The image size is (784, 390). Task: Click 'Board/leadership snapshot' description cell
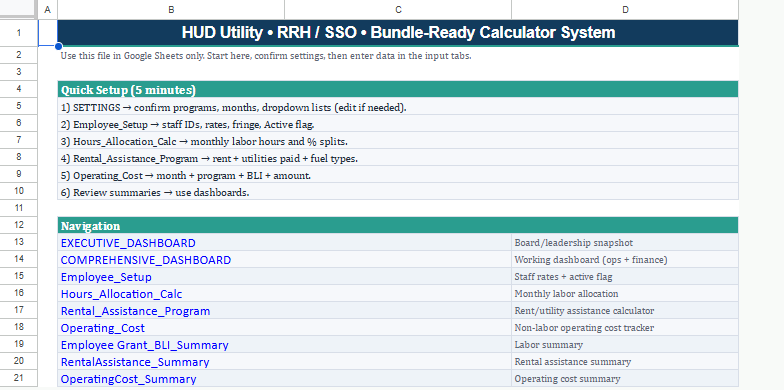click(x=625, y=242)
